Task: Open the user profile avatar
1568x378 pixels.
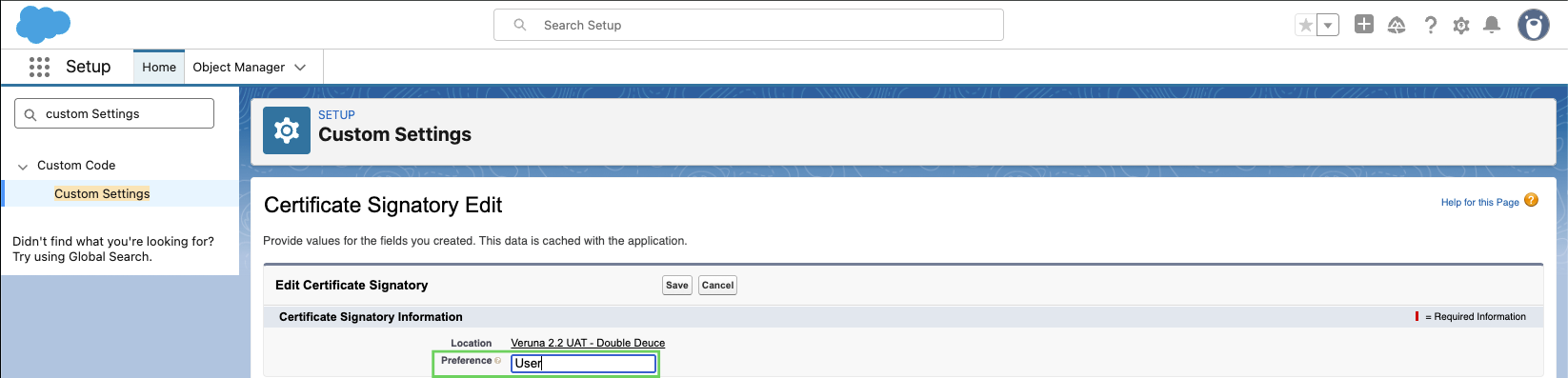Action: [1534, 26]
